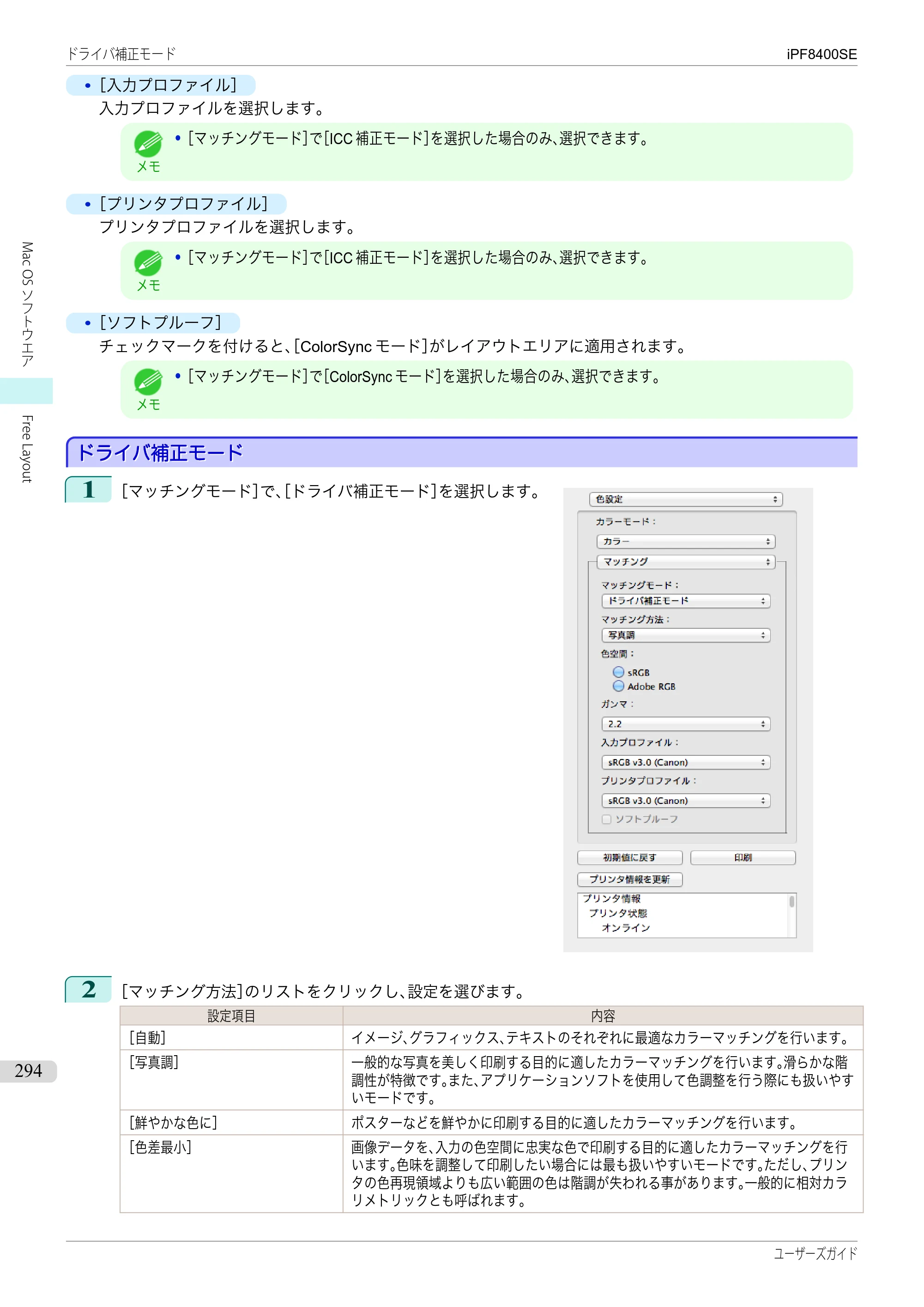Open the 写真調 matching method dropdown
This screenshot has height=1307, width=924.
pos(686,635)
